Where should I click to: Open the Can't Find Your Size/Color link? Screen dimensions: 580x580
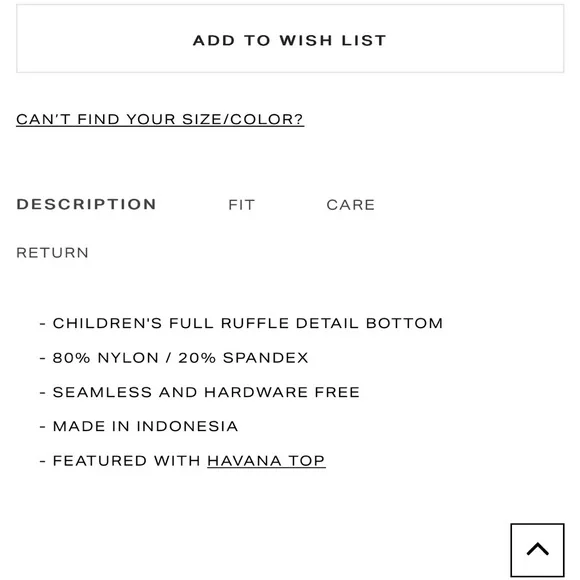point(160,119)
